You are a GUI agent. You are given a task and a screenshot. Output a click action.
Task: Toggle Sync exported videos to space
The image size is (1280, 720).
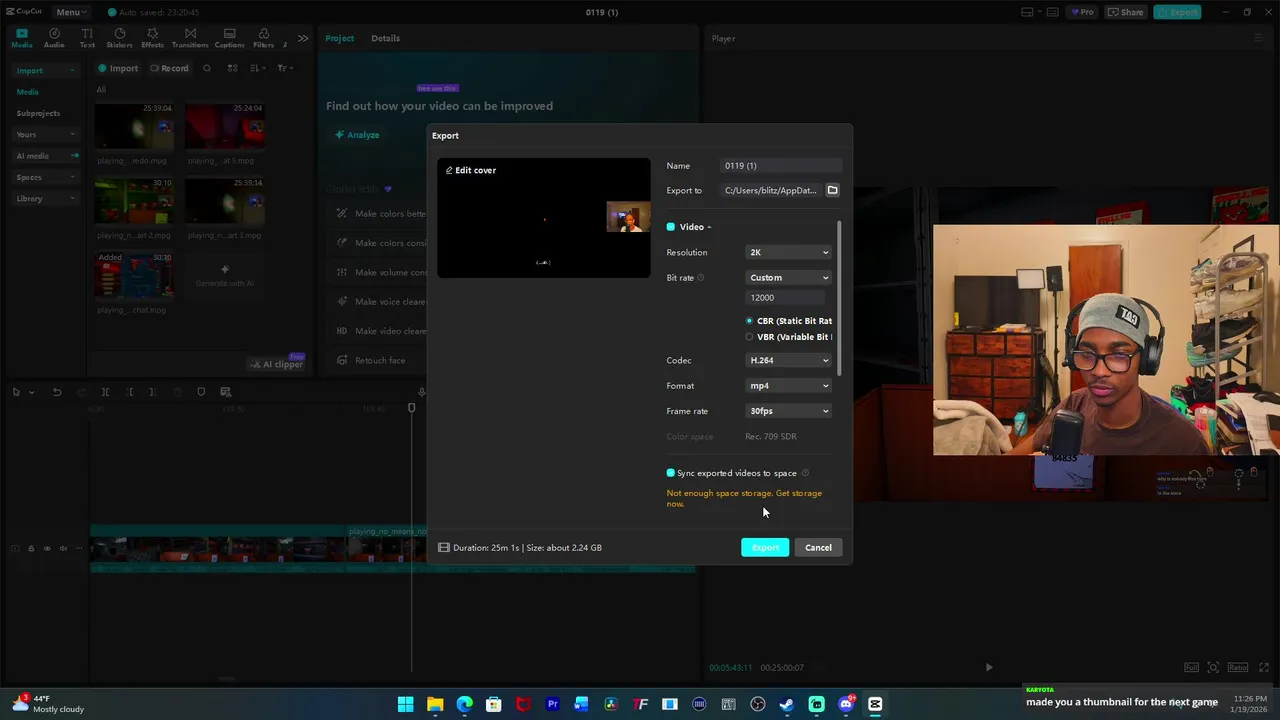[671, 473]
